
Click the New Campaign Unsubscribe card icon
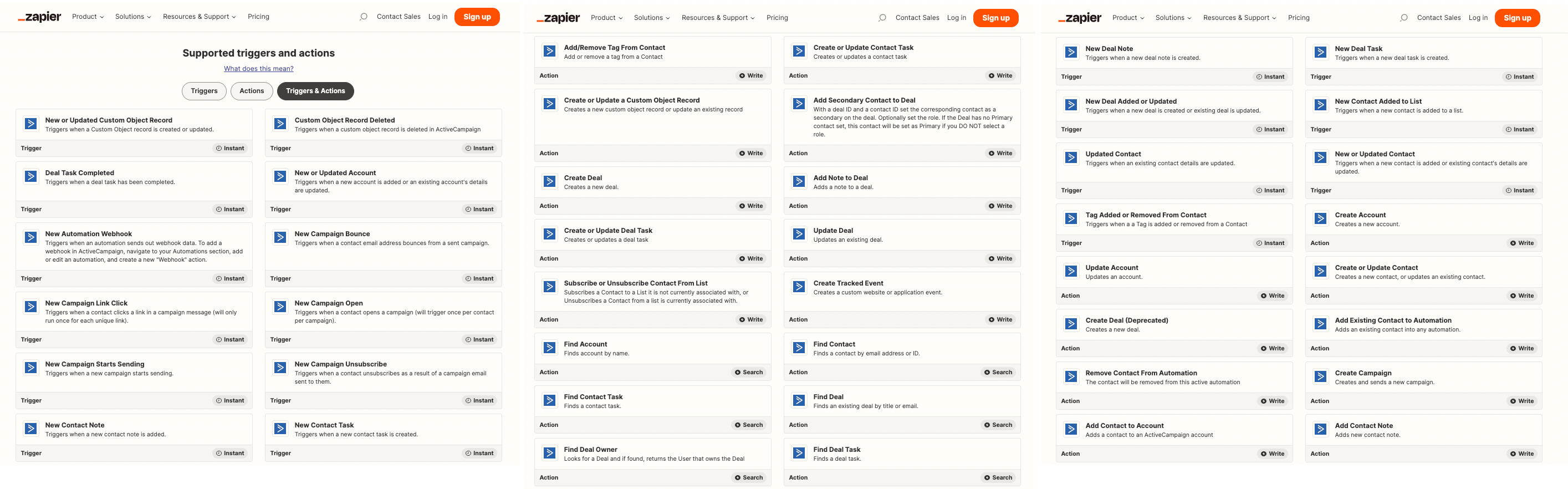coord(280,368)
